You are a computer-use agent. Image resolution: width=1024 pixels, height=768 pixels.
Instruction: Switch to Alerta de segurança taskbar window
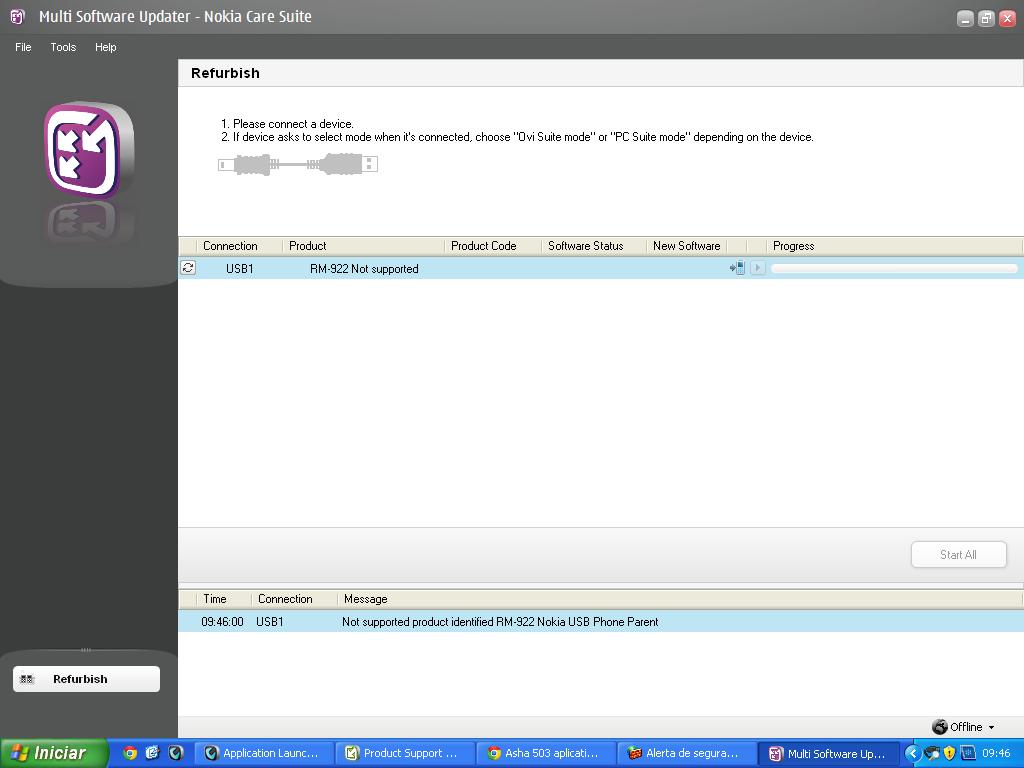[688, 753]
